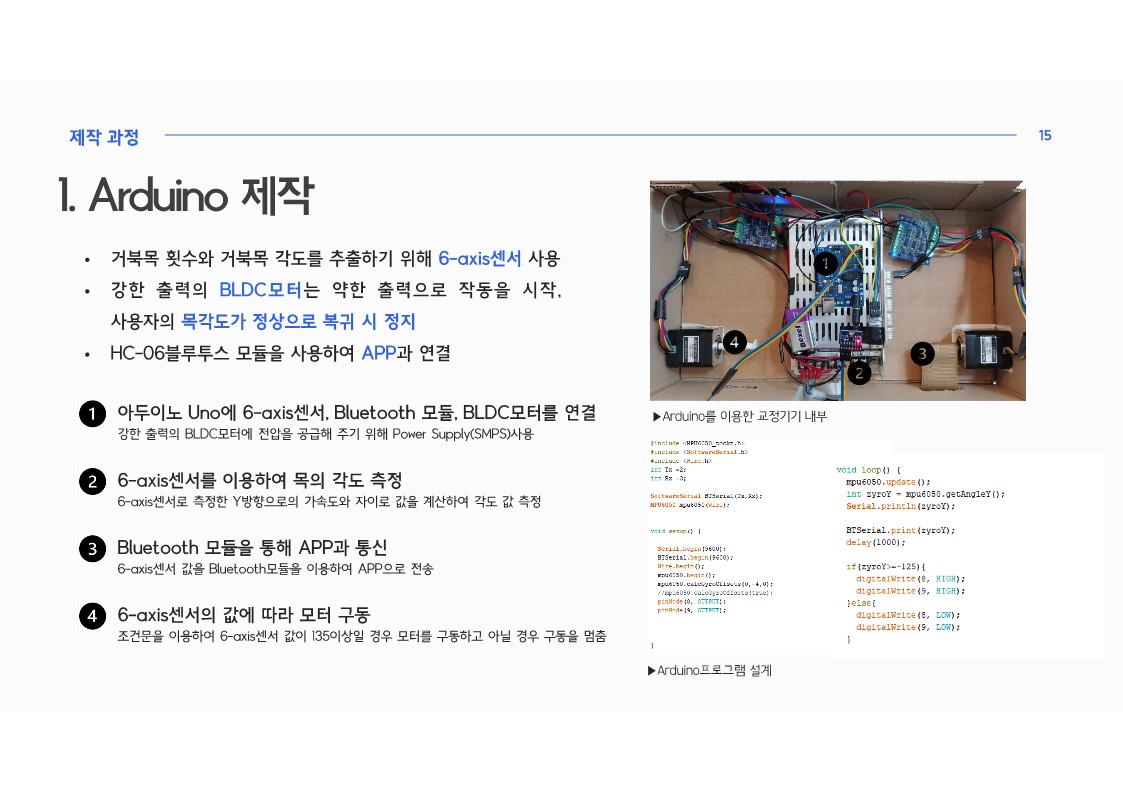The width and height of the screenshot is (1123, 793).
Task: Click the Arduino프로그램 설계 caption
Action: click(x=711, y=670)
